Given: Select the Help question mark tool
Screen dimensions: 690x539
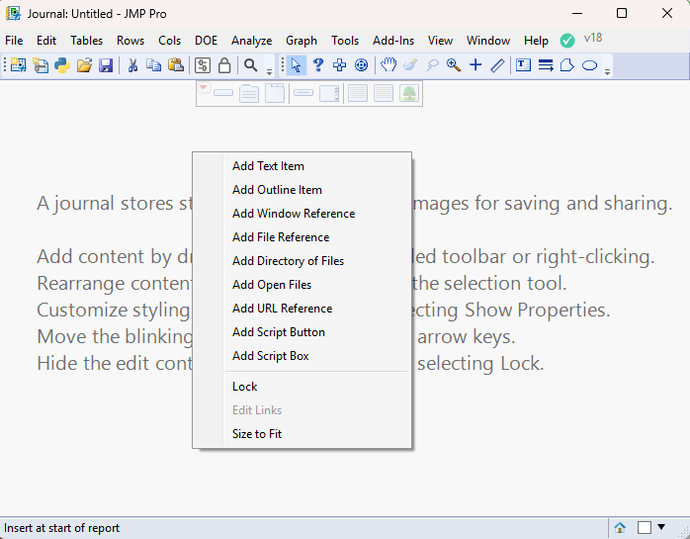Looking at the screenshot, I should tap(318, 65).
